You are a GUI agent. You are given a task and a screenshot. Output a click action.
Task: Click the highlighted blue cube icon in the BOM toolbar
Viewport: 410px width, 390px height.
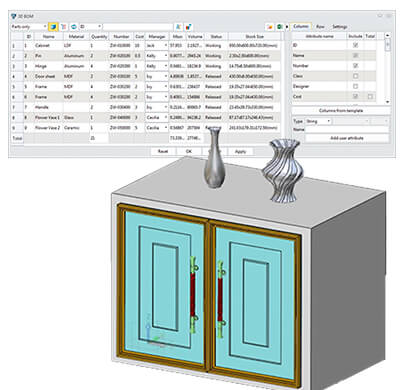click(x=53, y=27)
